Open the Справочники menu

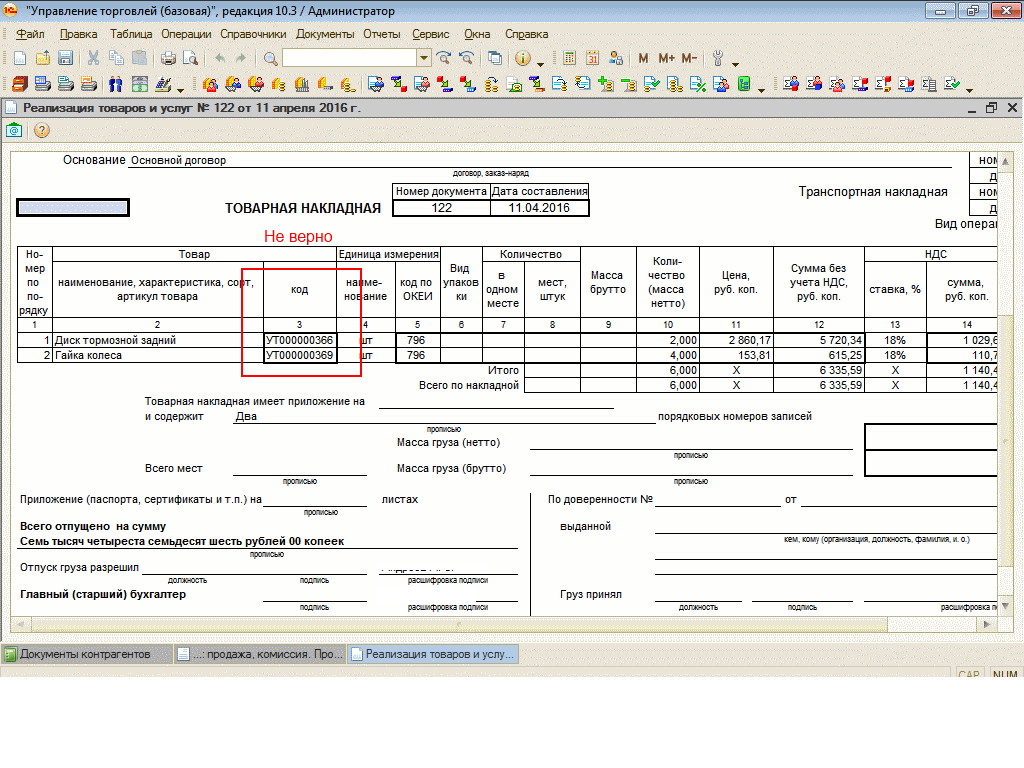click(x=253, y=34)
